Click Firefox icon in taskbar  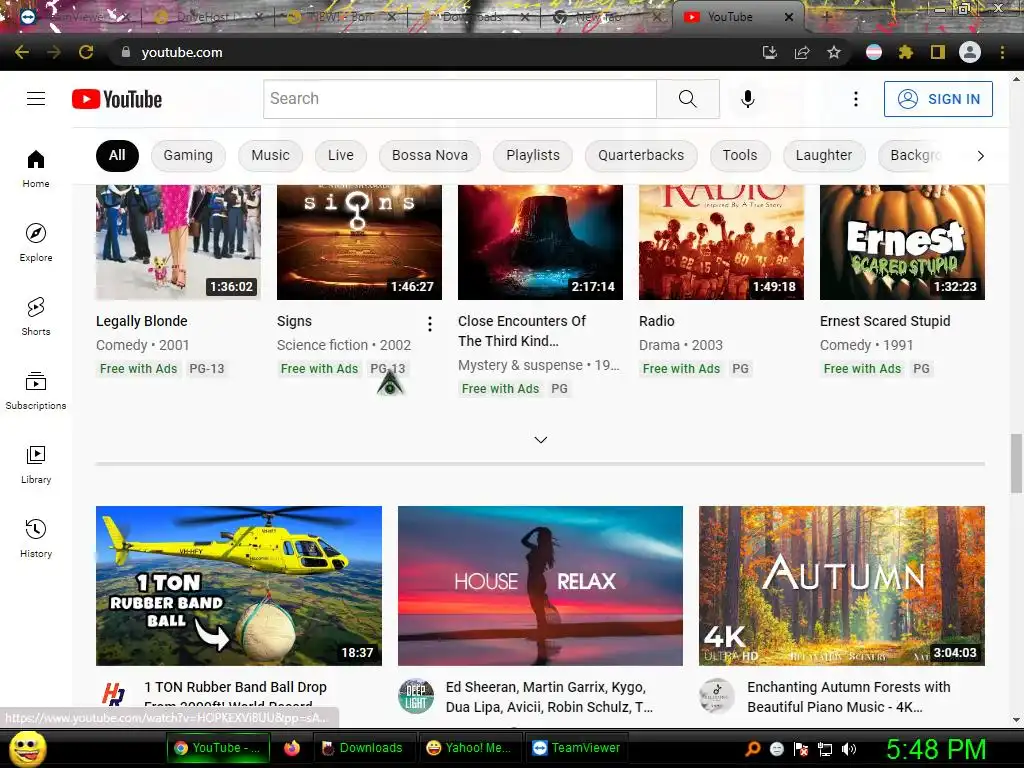coord(291,748)
